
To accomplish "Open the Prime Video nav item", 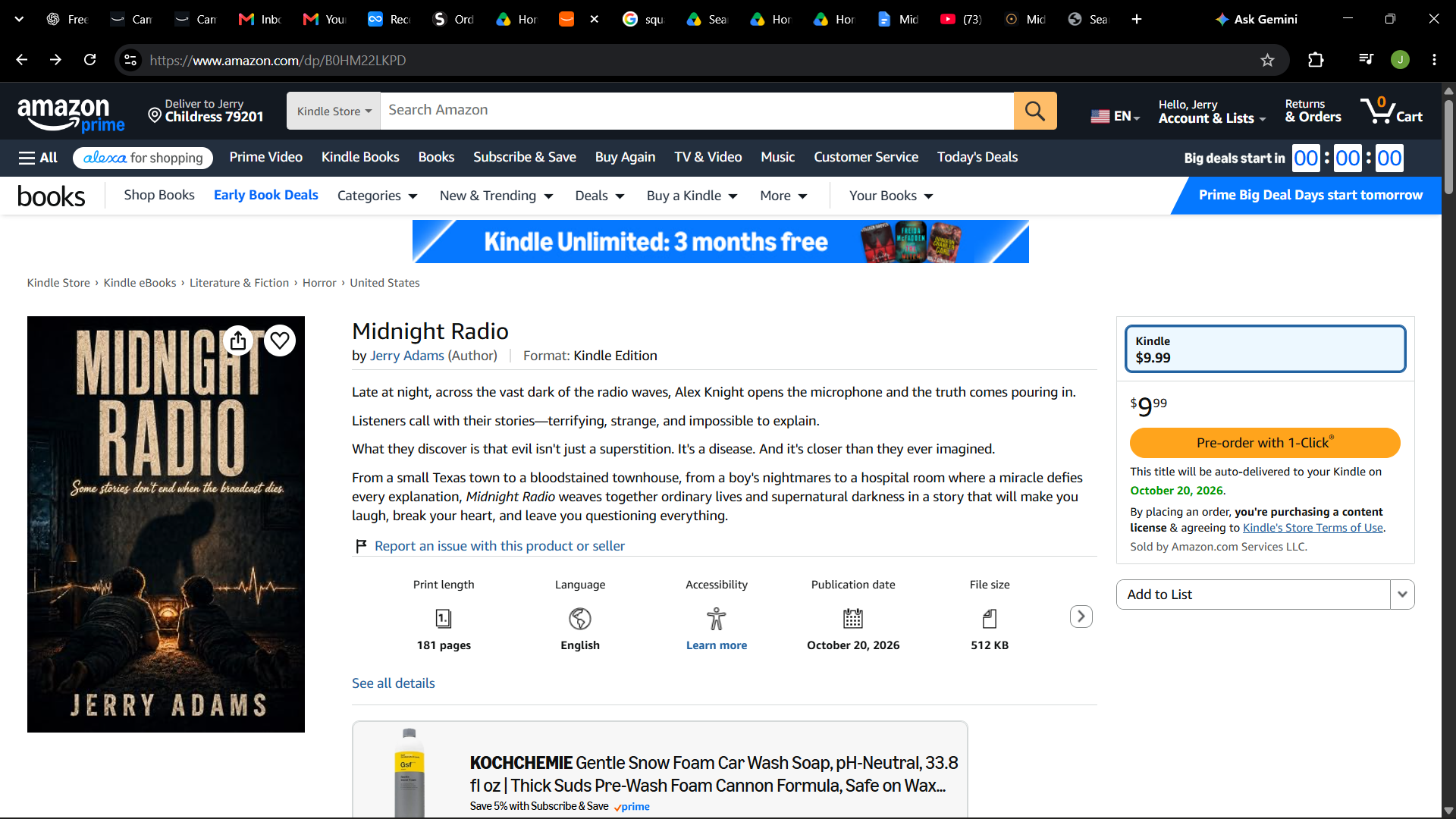I will 266,157.
